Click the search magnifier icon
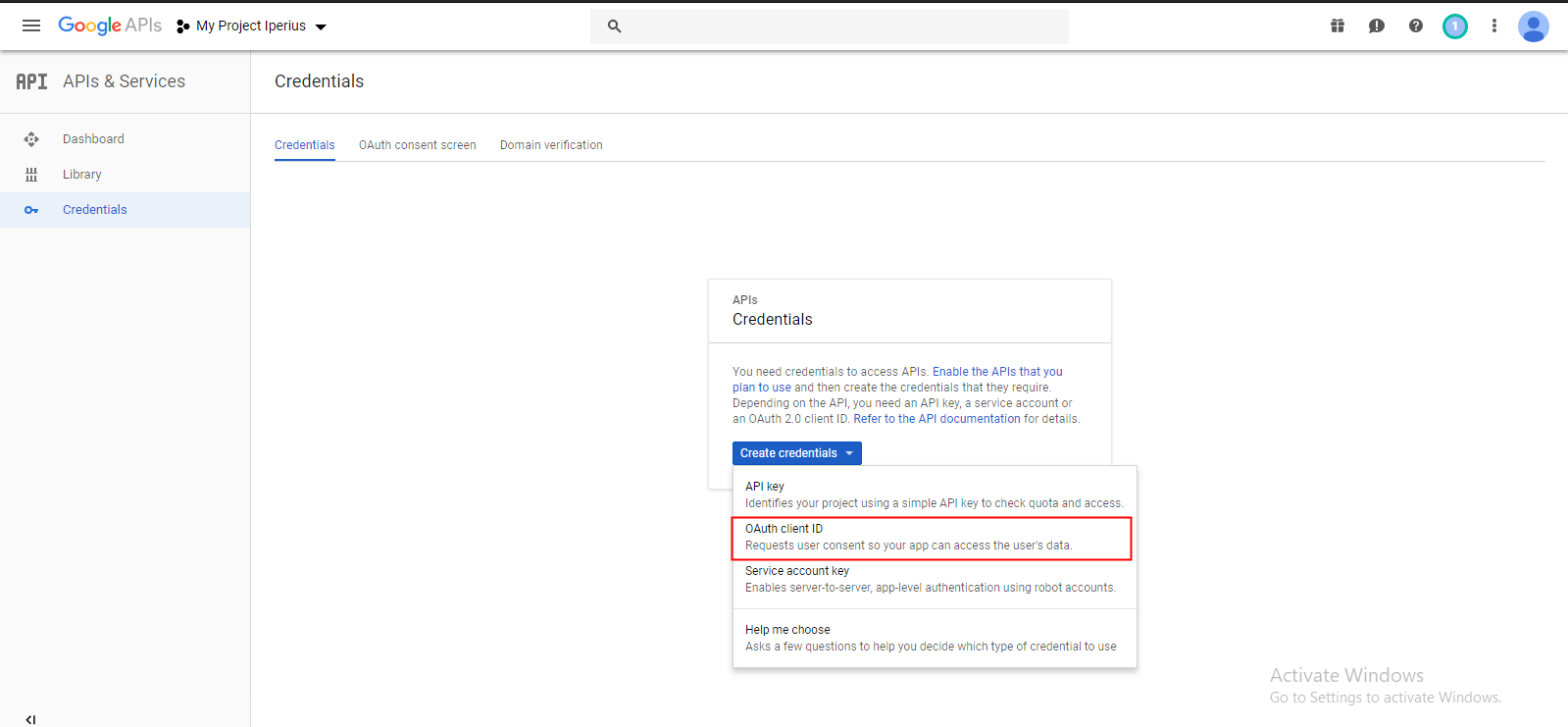The image size is (1568, 727). (614, 26)
